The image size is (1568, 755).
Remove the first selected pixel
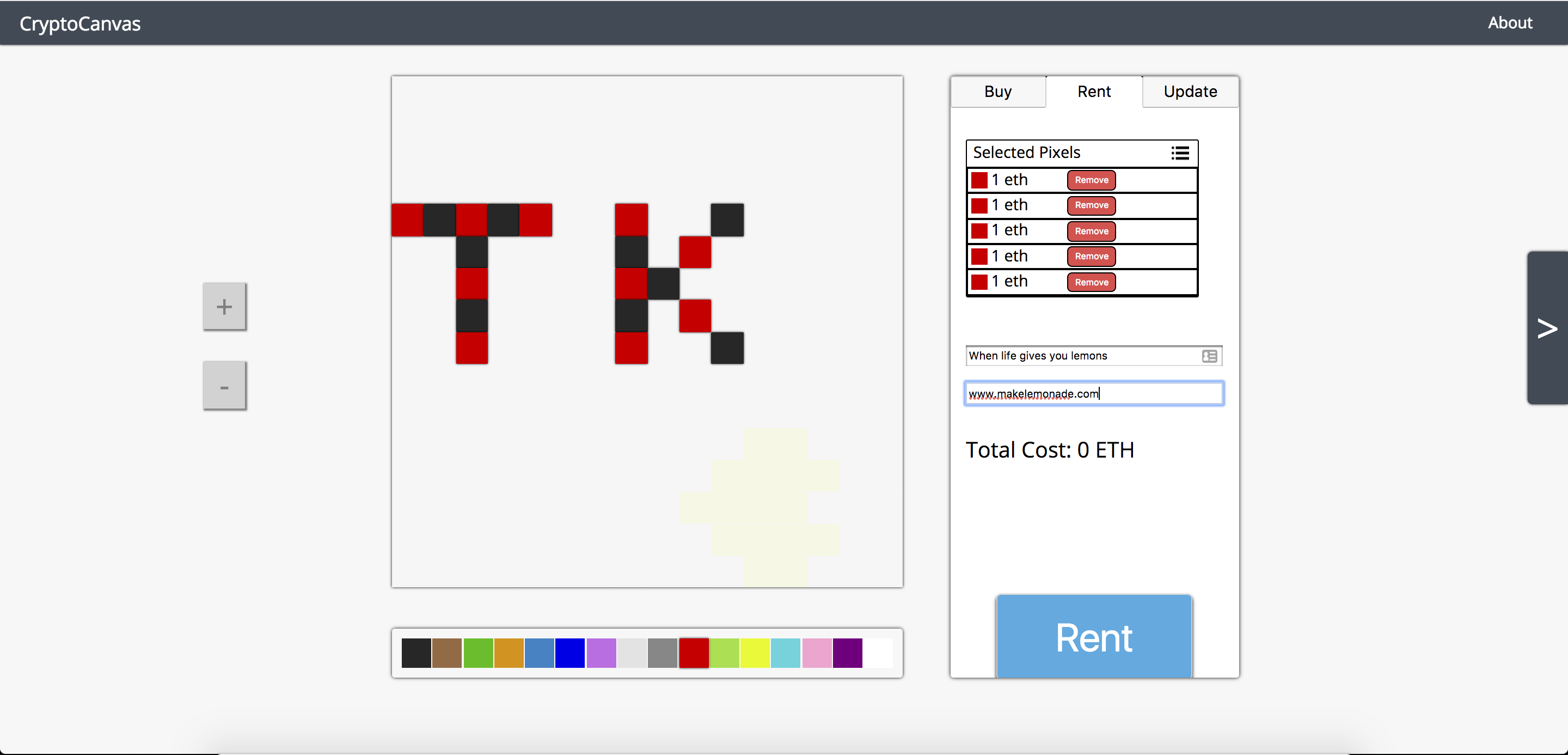(1091, 180)
